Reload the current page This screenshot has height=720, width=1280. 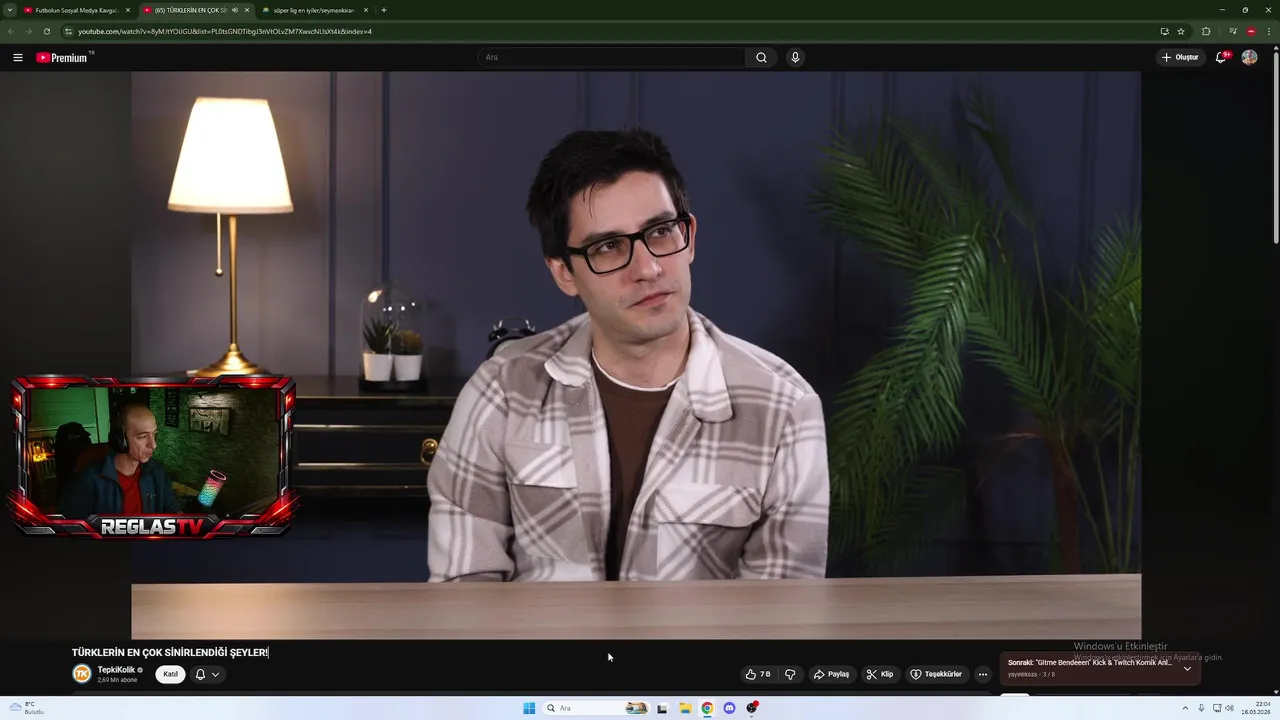click(46, 31)
